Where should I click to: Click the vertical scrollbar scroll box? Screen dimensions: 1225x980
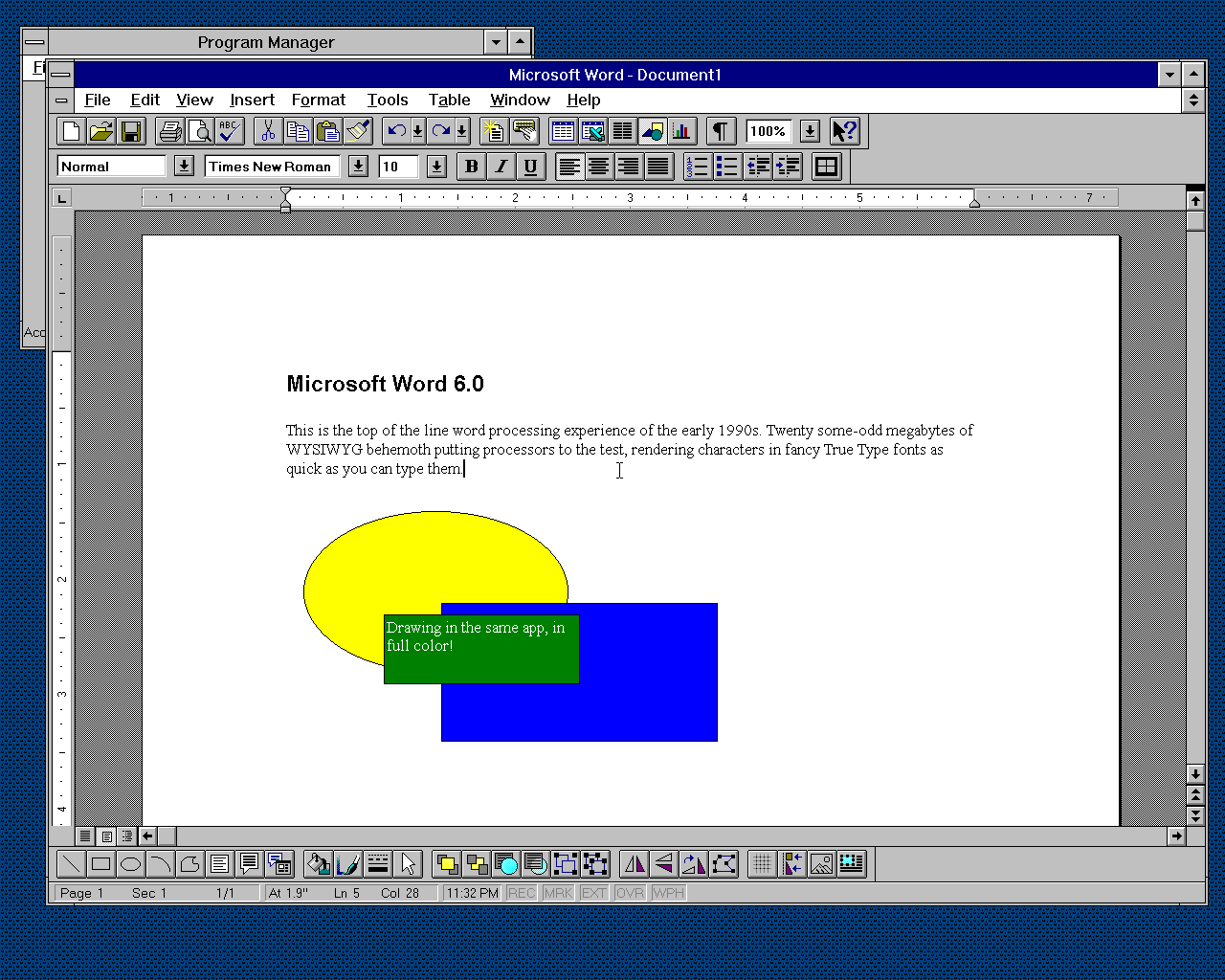1195,221
